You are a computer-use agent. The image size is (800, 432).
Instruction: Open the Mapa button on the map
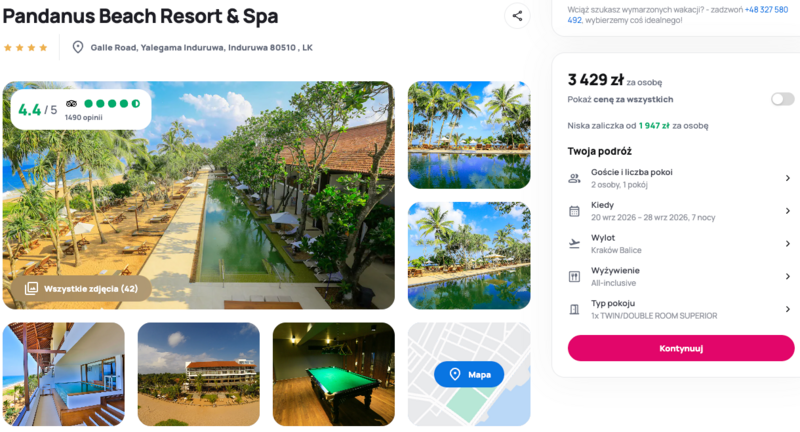click(x=469, y=374)
